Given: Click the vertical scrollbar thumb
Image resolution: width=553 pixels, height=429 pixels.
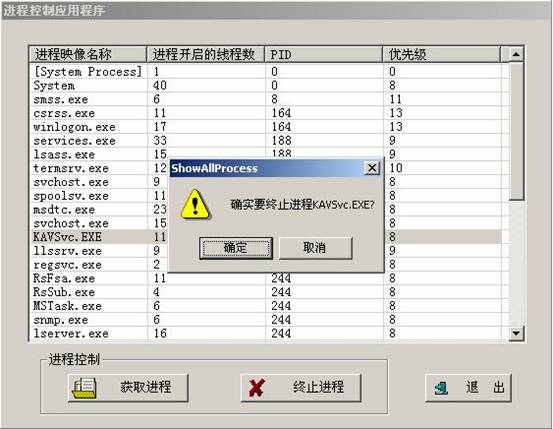Looking at the screenshot, I should [x=516, y=132].
